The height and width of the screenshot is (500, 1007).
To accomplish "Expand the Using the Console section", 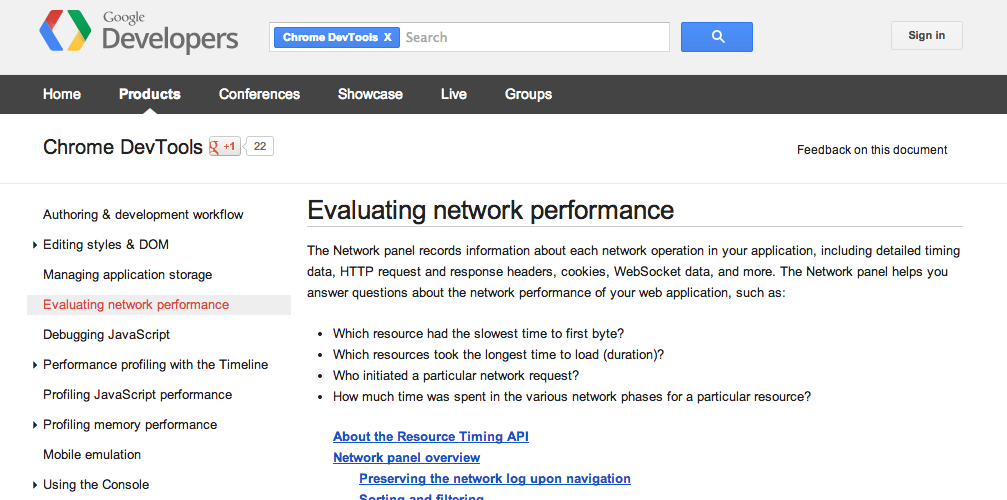I will [35, 485].
